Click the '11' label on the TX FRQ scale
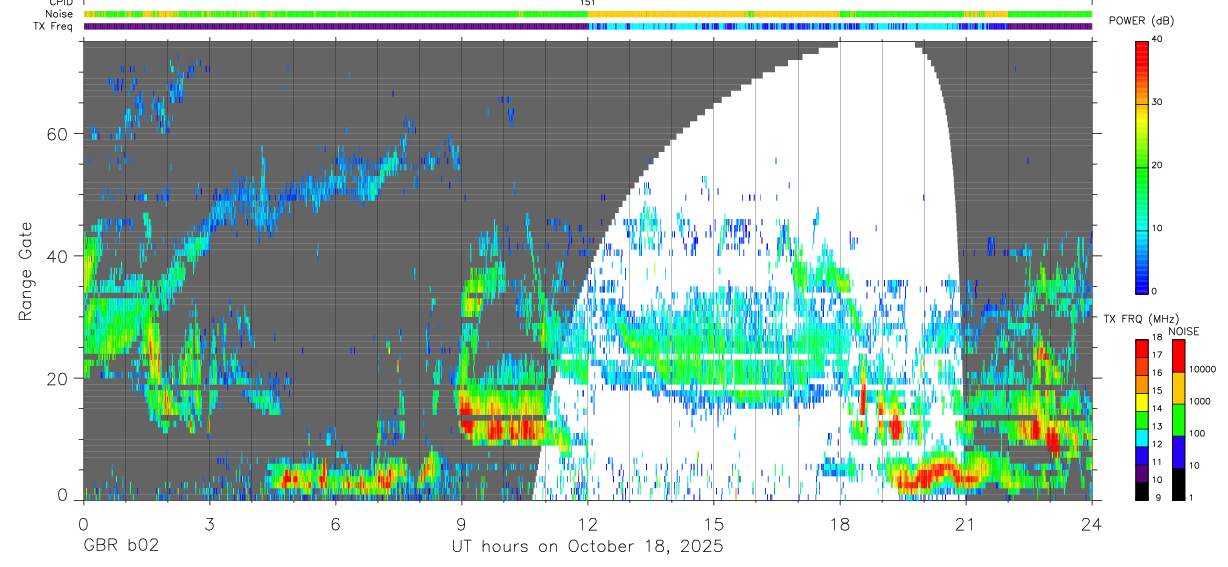Image resolution: width=1228 pixels, height=567 pixels. pyautogui.click(x=1158, y=462)
